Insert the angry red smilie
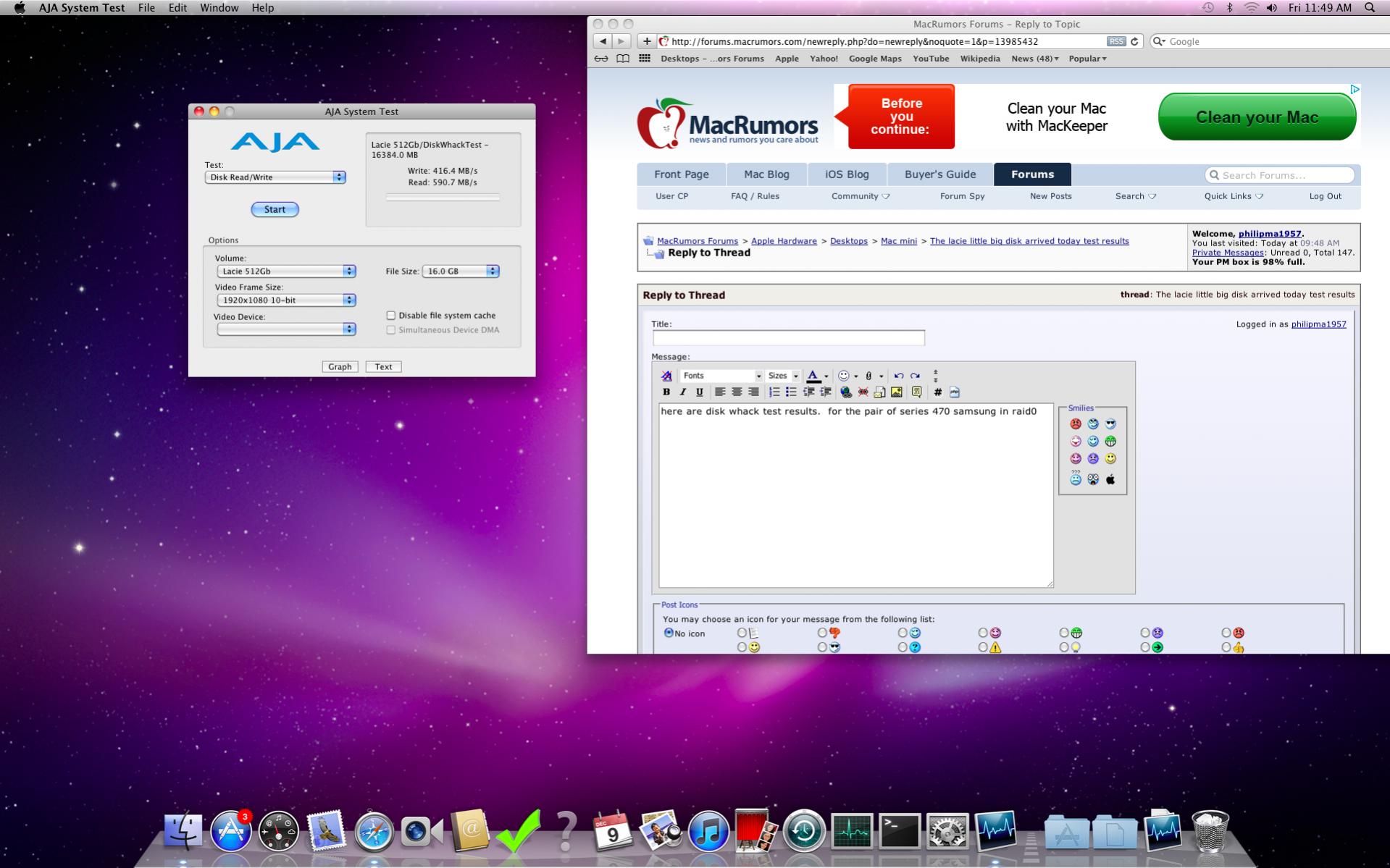Screen dimensions: 1390x868 [x=1076, y=424]
